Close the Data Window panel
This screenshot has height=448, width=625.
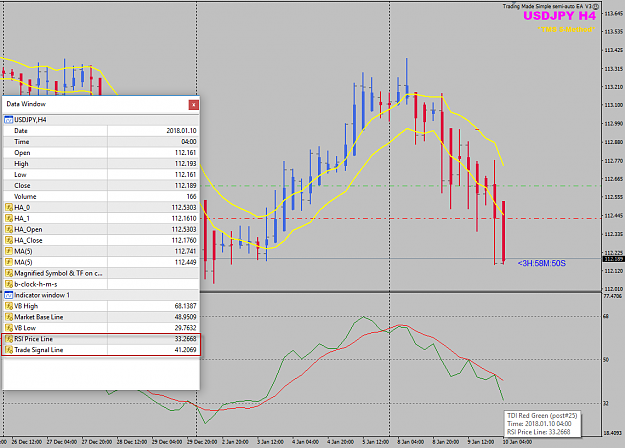(x=193, y=105)
